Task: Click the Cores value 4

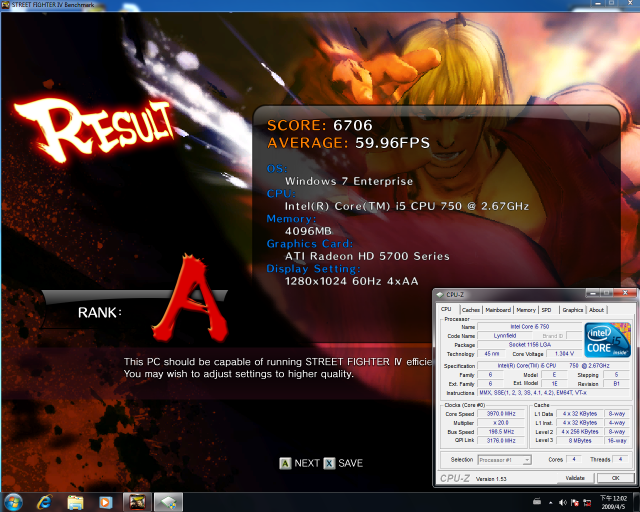Action: point(573,459)
